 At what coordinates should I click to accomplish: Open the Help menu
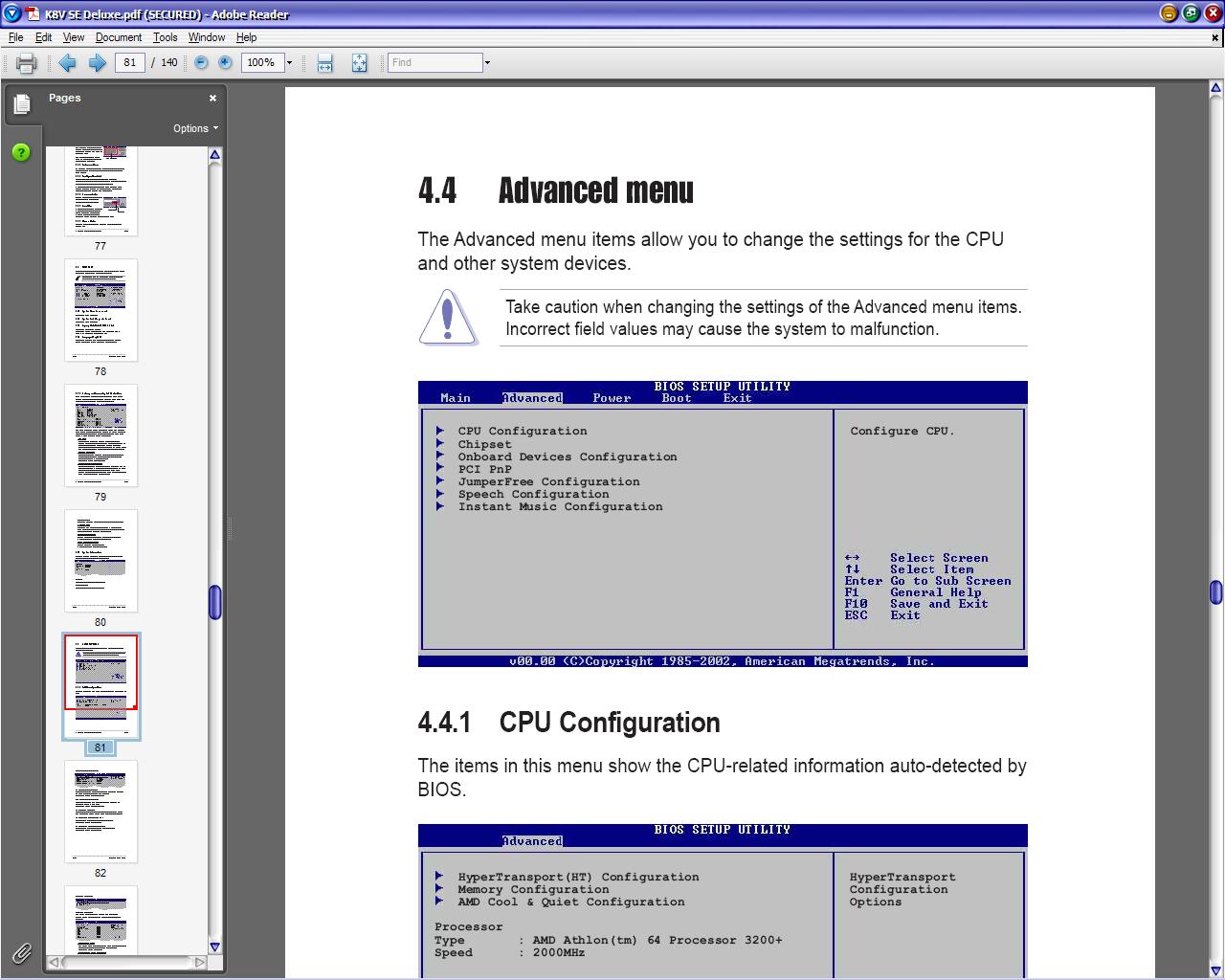click(x=246, y=37)
